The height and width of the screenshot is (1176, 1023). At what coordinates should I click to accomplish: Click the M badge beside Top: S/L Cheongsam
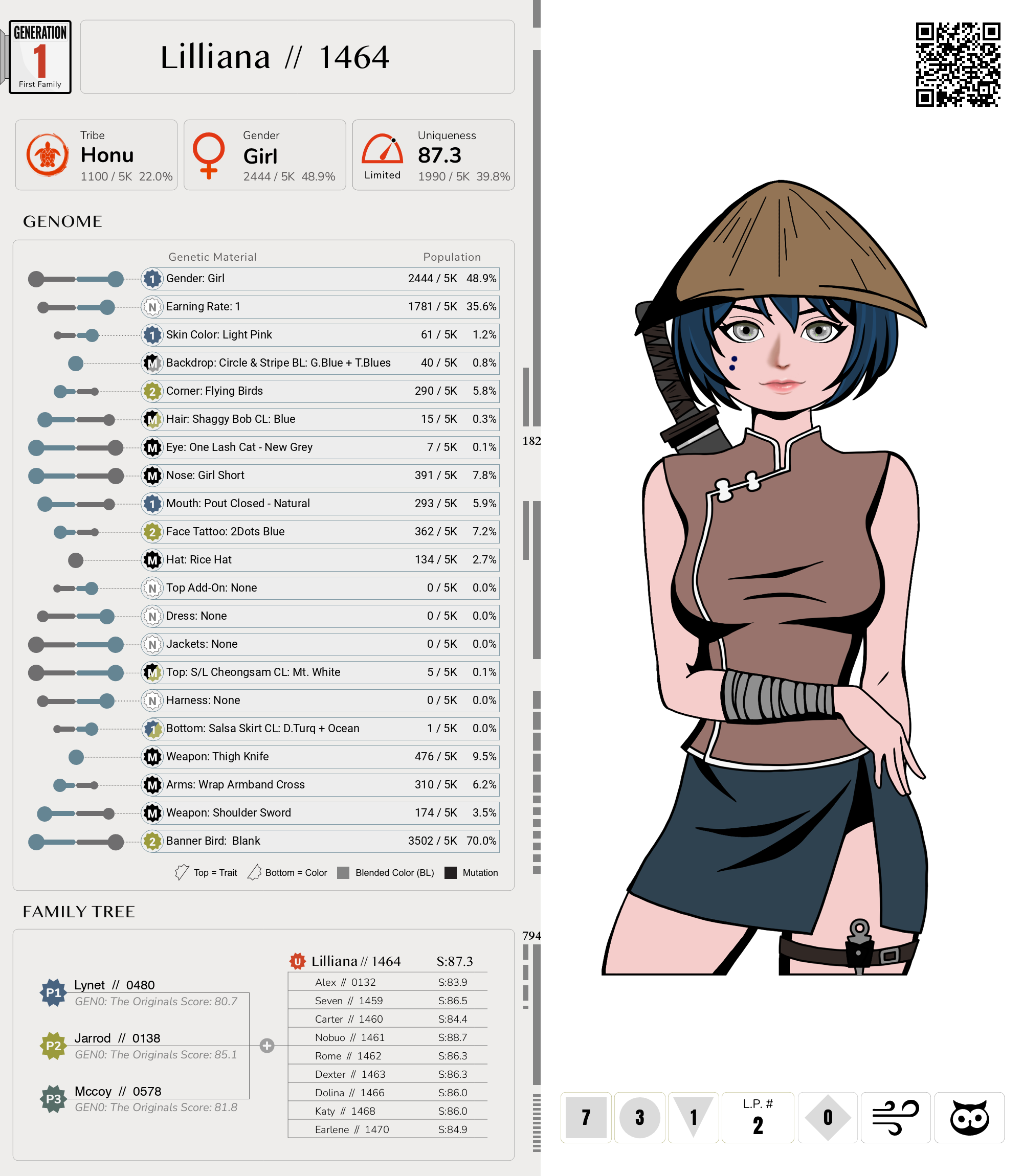click(x=152, y=673)
